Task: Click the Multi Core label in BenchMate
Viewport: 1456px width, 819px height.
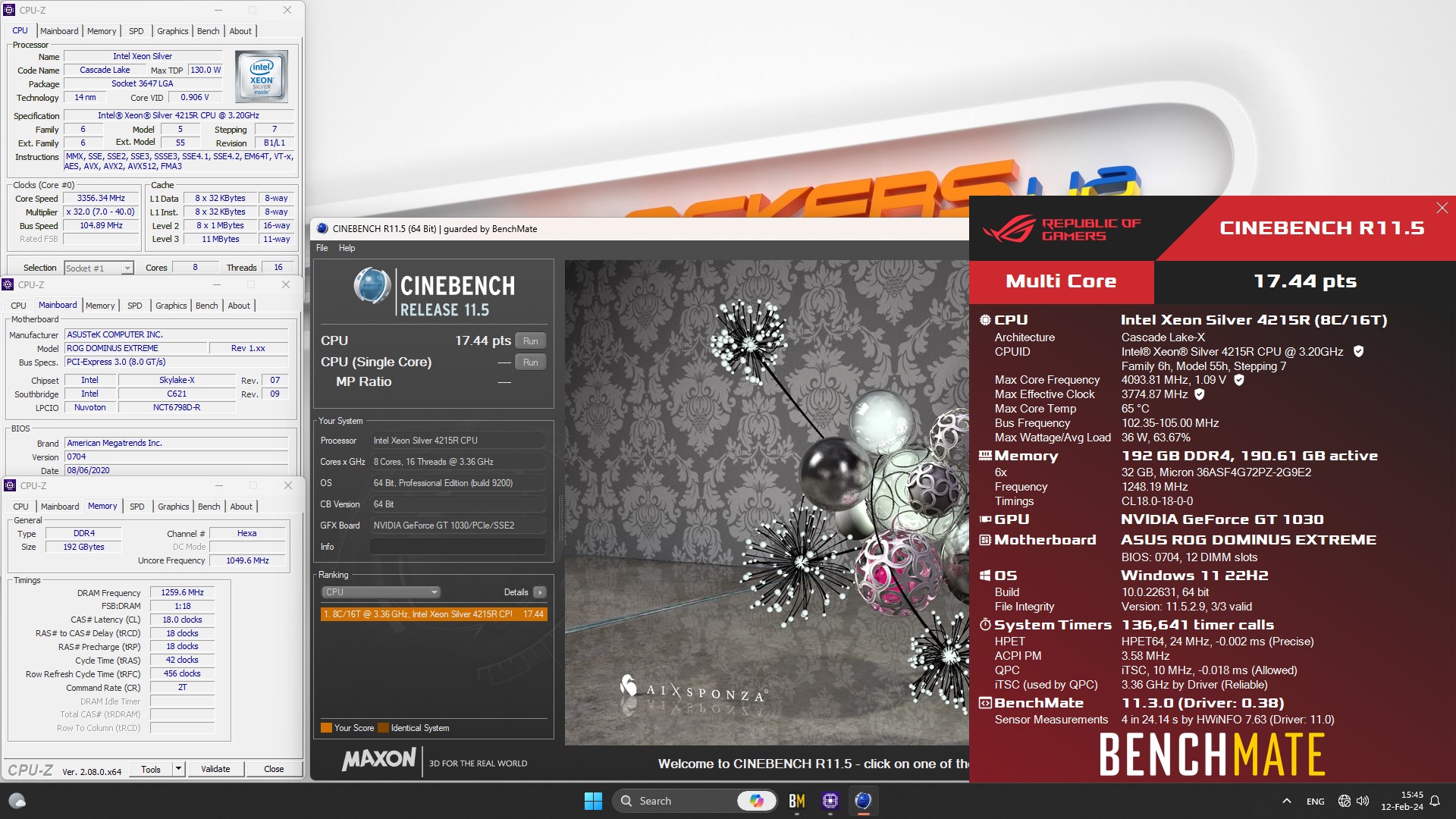Action: [1061, 281]
